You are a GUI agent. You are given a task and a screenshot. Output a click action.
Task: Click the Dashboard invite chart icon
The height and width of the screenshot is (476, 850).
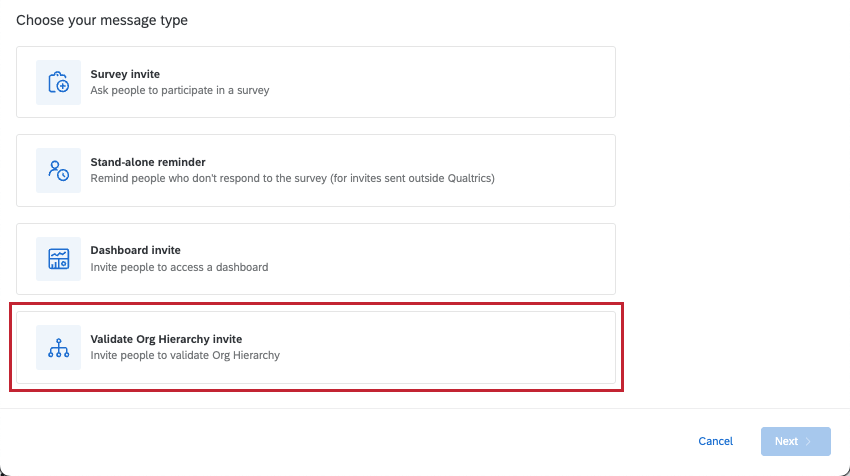pos(58,259)
